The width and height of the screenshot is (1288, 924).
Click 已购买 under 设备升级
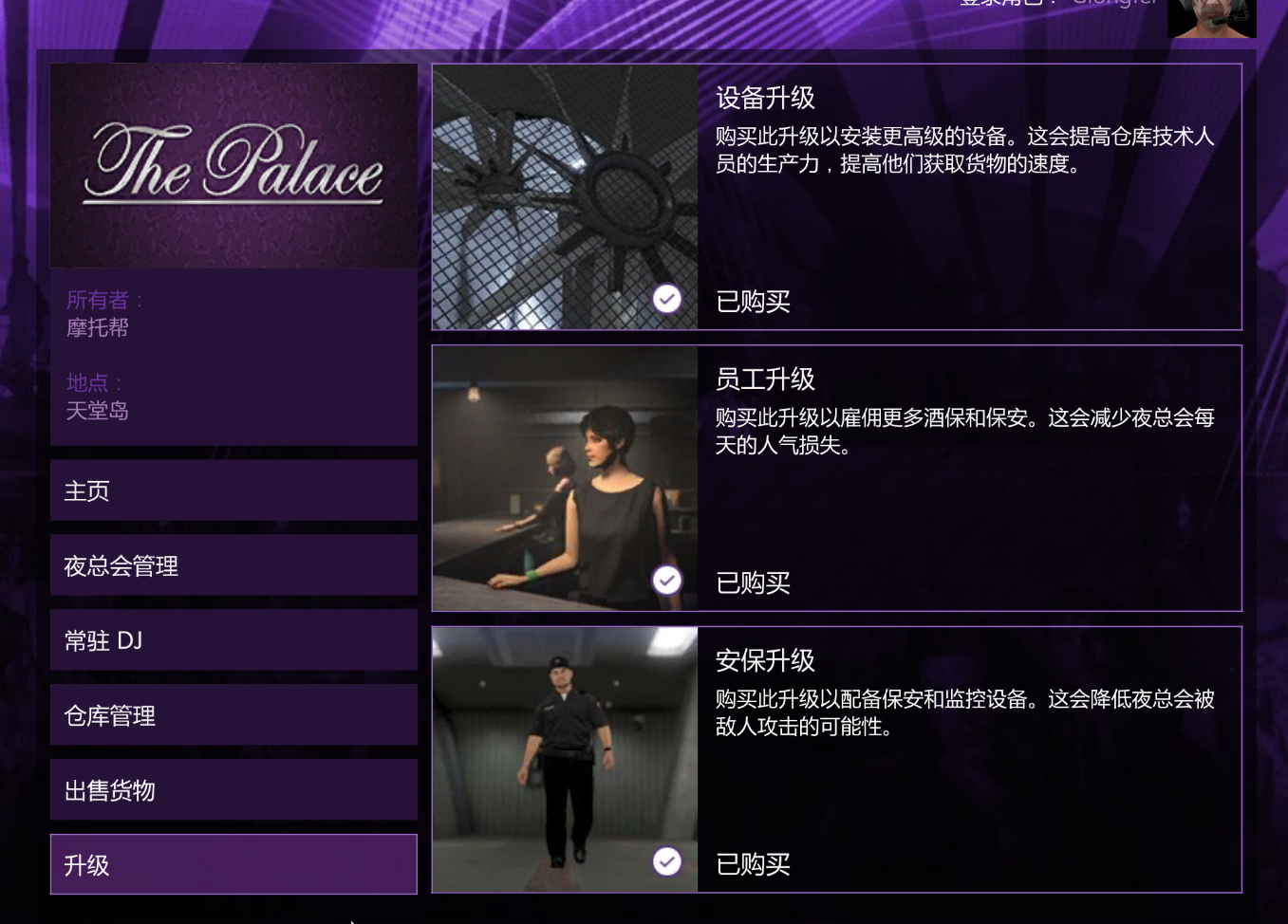[753, 302]
